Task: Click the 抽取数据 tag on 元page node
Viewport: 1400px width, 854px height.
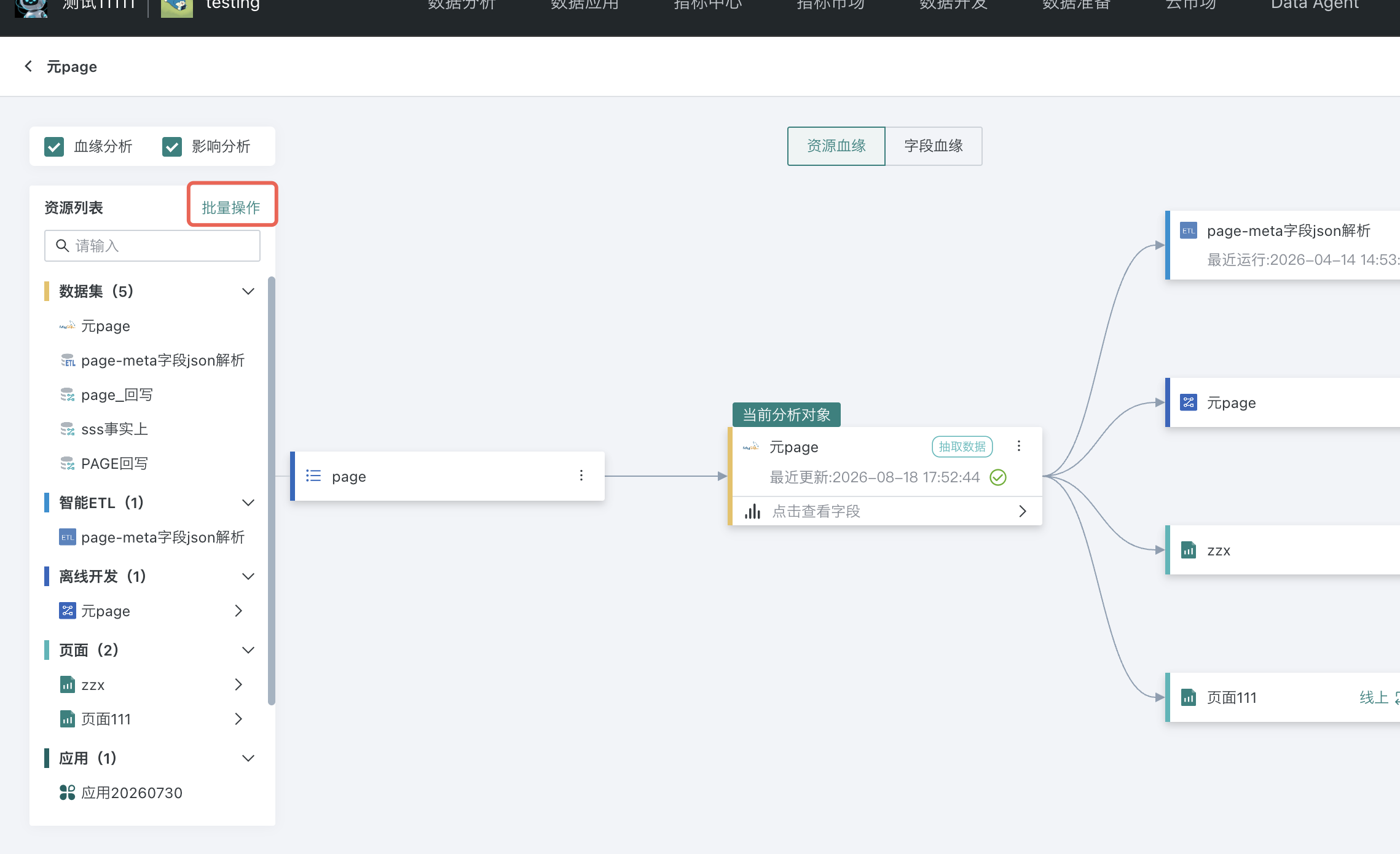Action: pos(962,447)
